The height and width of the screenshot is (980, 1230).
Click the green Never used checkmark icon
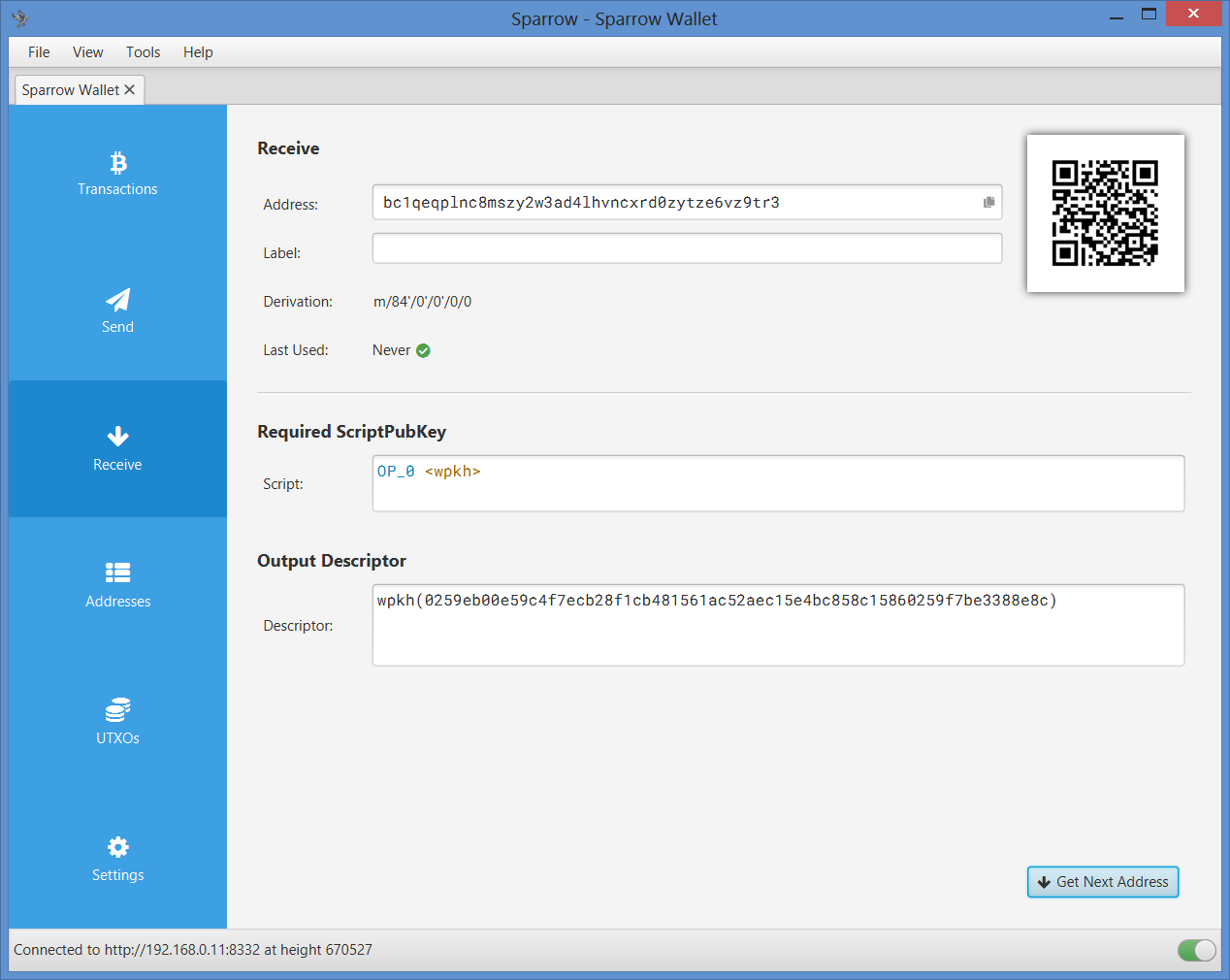[x=423, y=350]
